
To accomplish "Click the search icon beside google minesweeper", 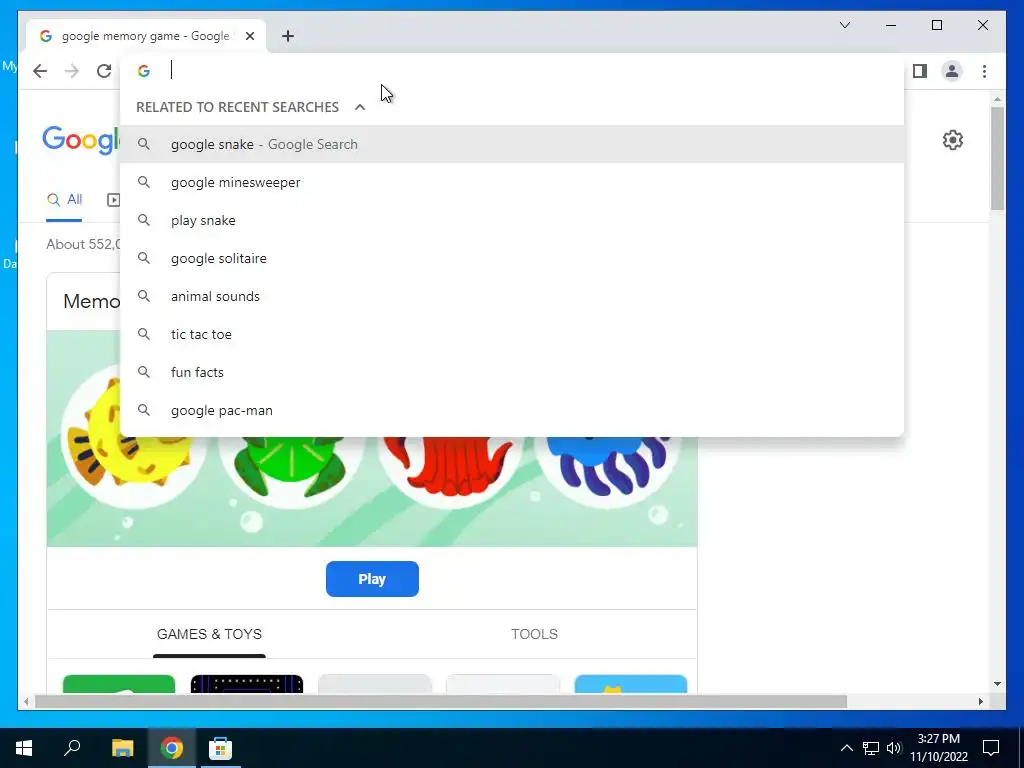I will (x=144, y=182).
